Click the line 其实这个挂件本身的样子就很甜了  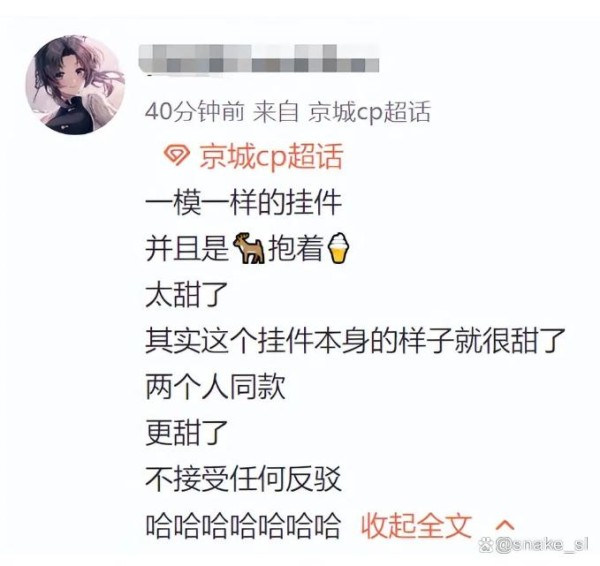pyautogui.click(x=355, y=340)
